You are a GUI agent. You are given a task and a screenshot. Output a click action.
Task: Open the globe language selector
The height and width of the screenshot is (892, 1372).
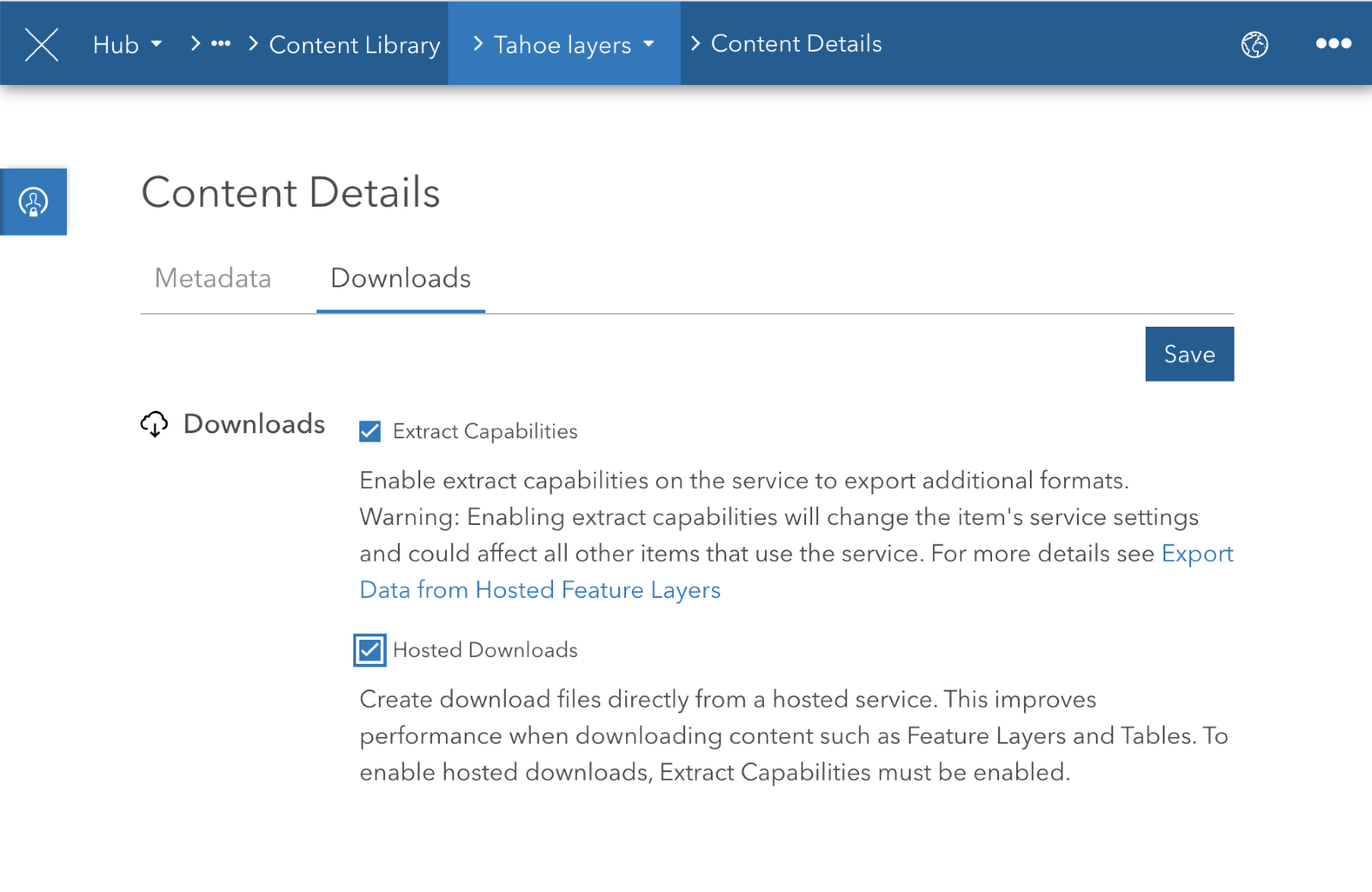coord(1255,44)
